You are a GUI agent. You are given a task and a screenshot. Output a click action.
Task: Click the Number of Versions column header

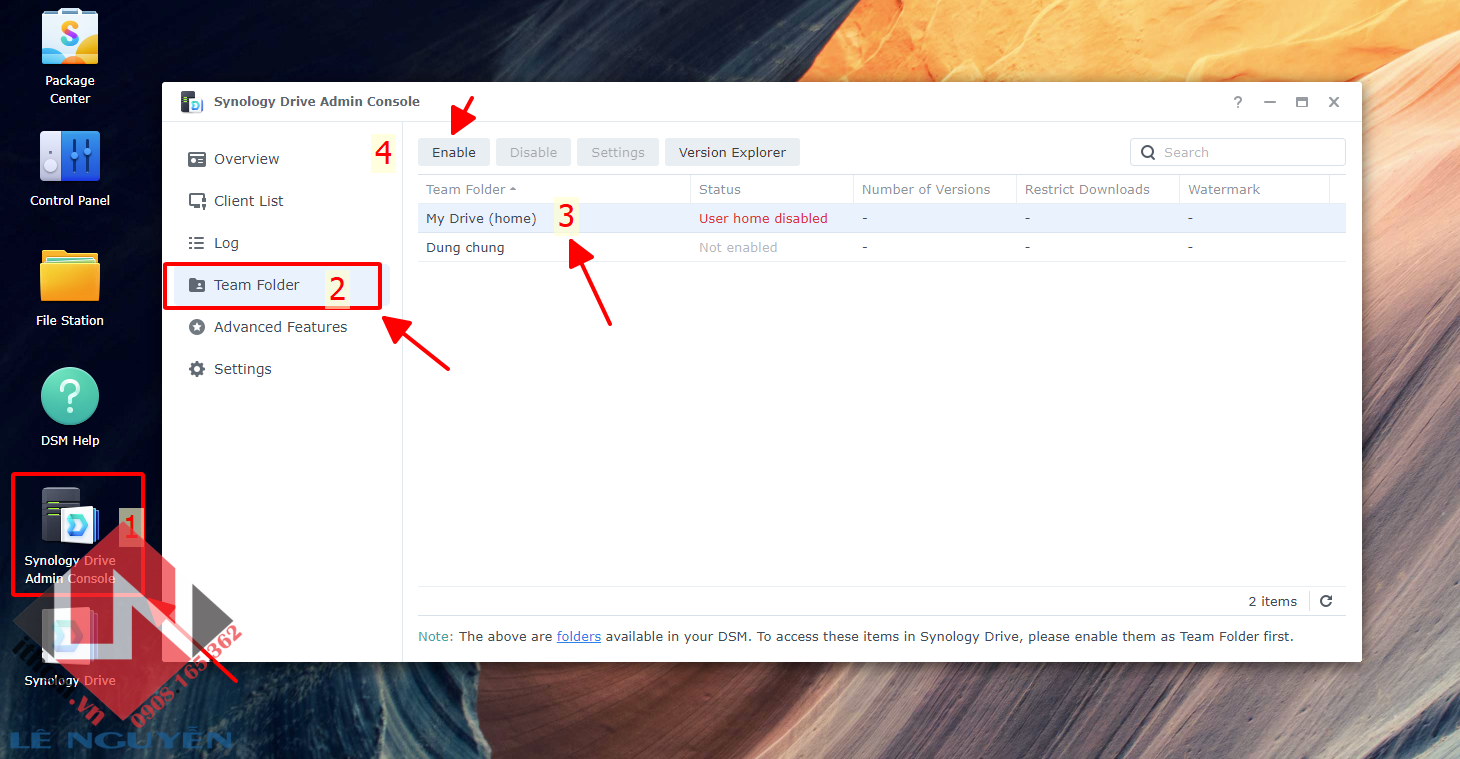[x=935, y=189]
